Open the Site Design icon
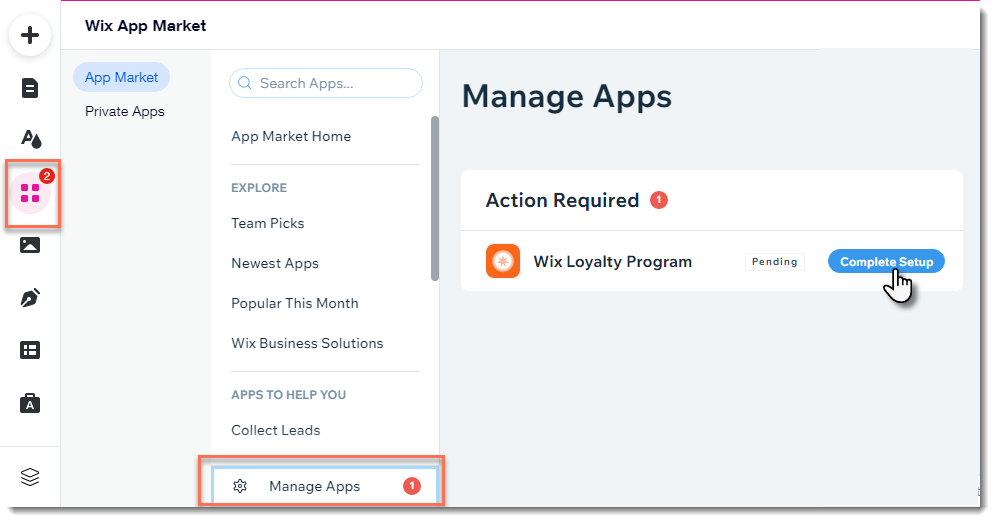 click(30, 138)
